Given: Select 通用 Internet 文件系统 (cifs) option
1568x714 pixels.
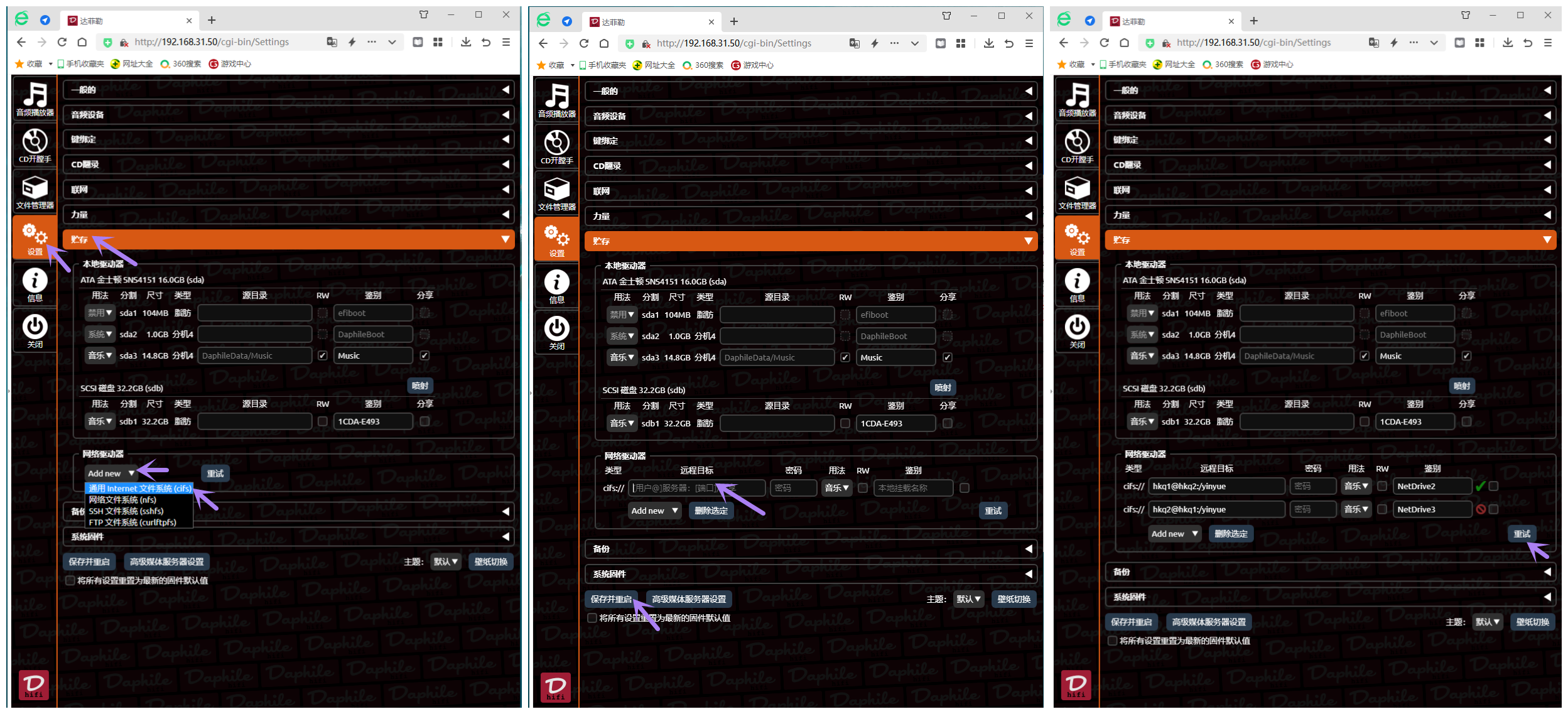Looking at the screenshot, I should click(x=139, y=489).
